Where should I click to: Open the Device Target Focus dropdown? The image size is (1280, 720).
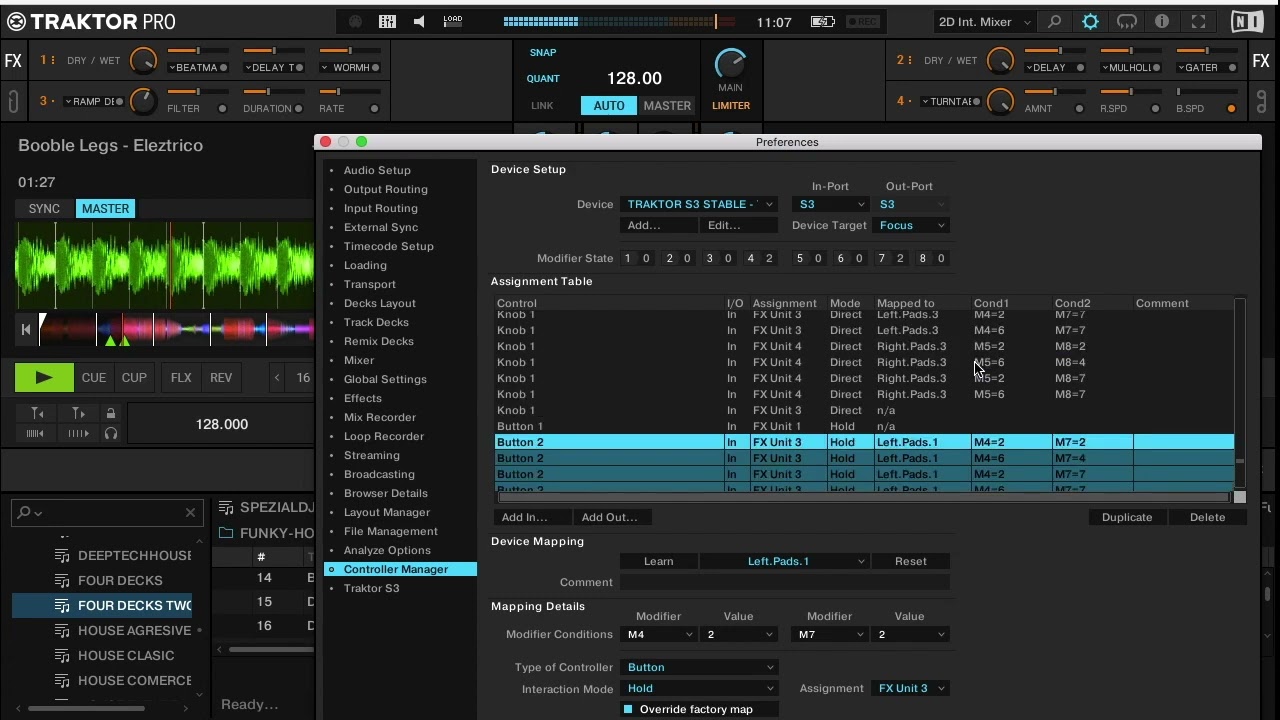pos(911,225)
